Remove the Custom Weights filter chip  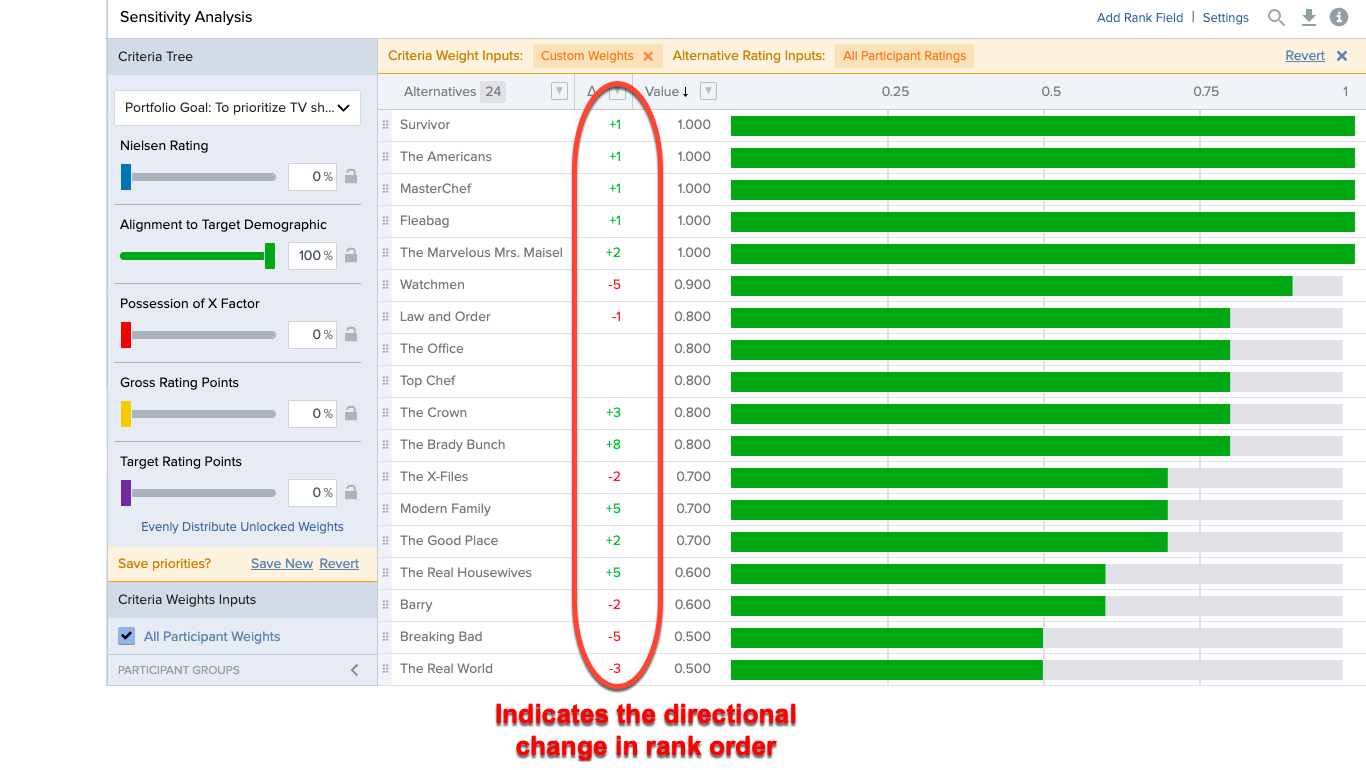(648, 56)
